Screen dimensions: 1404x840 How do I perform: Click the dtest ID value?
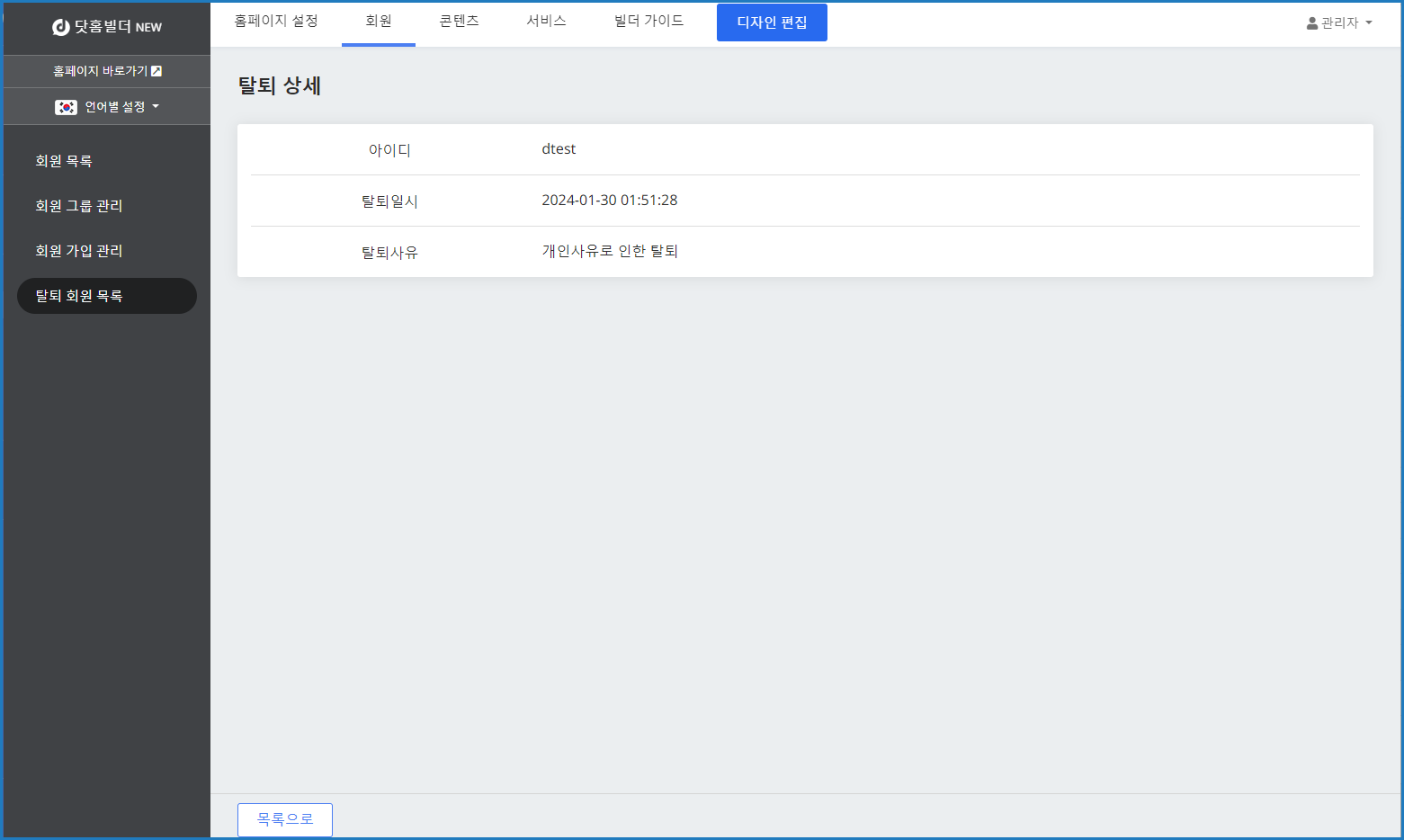(559, 149)
